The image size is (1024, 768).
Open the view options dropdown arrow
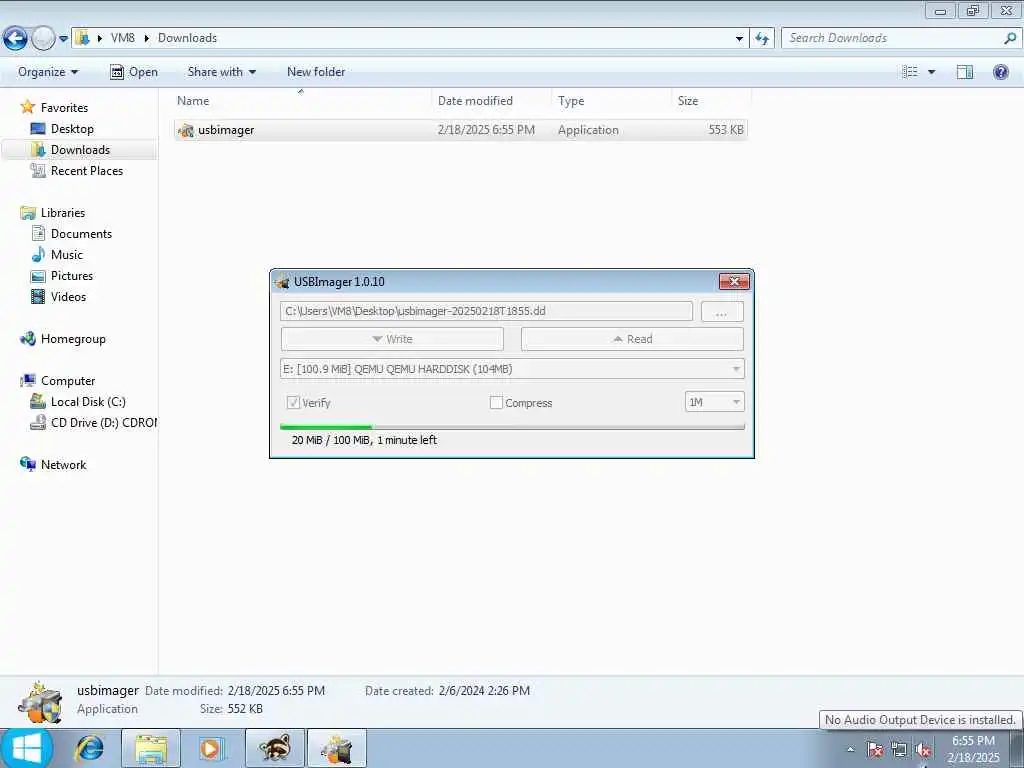(x=931, y=72)
